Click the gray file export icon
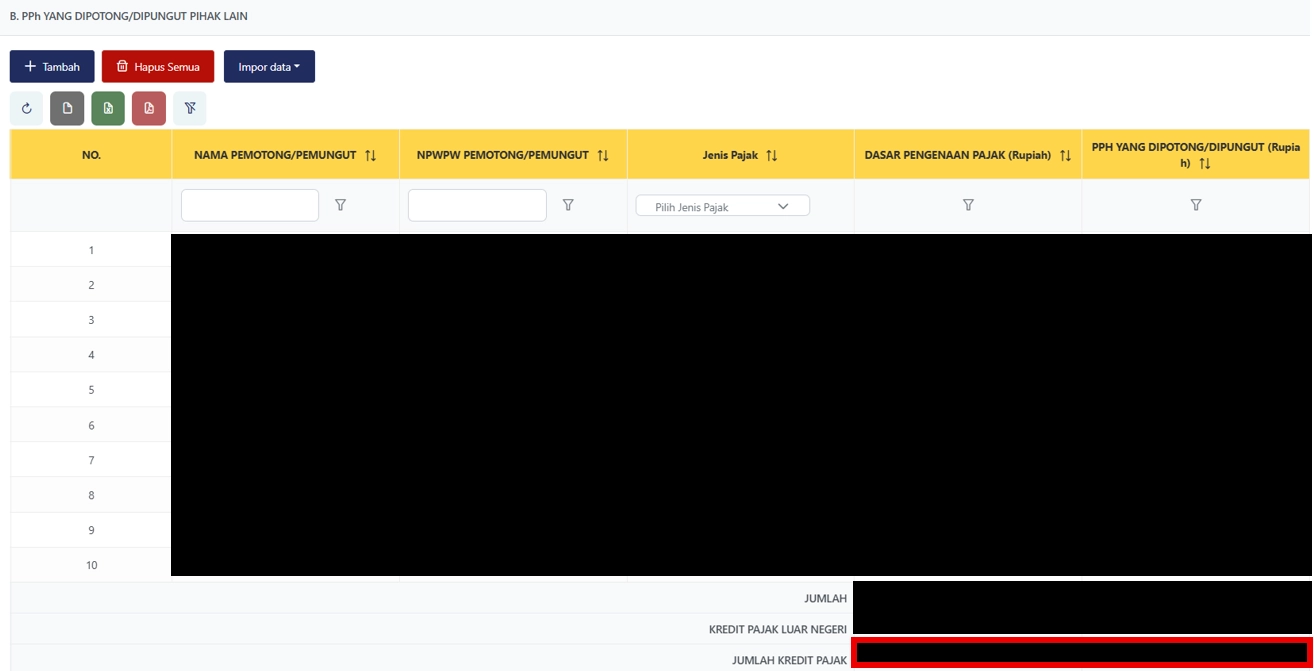This screenshot has height=671, width=1314. (67, 108)
